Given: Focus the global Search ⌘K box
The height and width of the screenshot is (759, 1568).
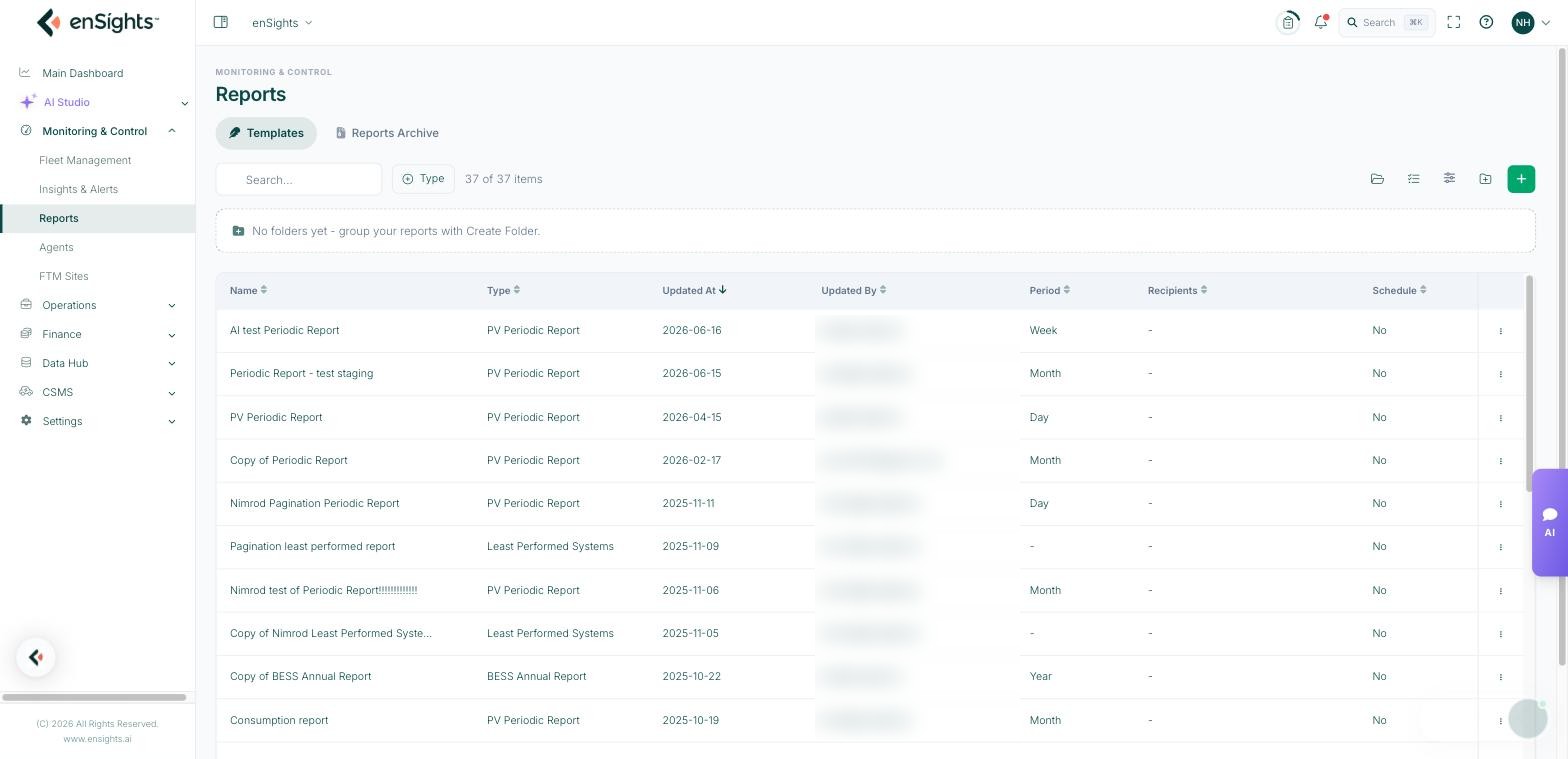Looking at the screenshot, I should pyautogui.click(x=1387, y=22).
